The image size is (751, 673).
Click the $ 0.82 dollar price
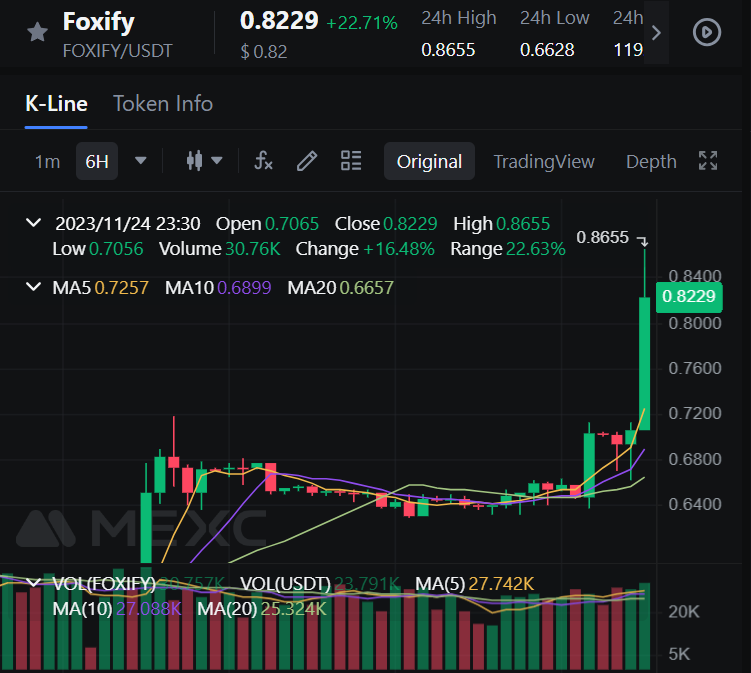click(264, 52)
